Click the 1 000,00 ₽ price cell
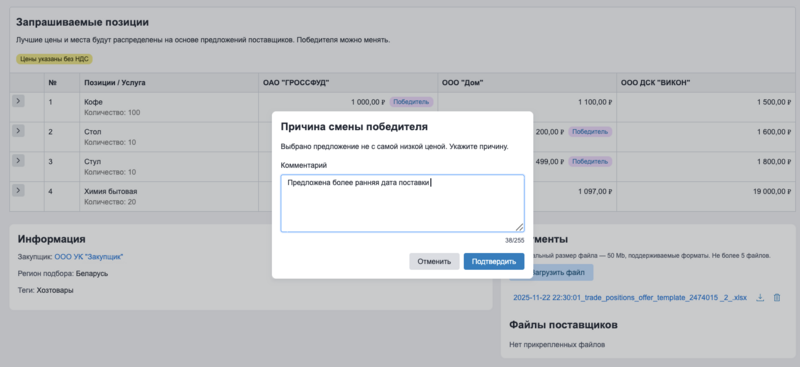 pos(368,102)
